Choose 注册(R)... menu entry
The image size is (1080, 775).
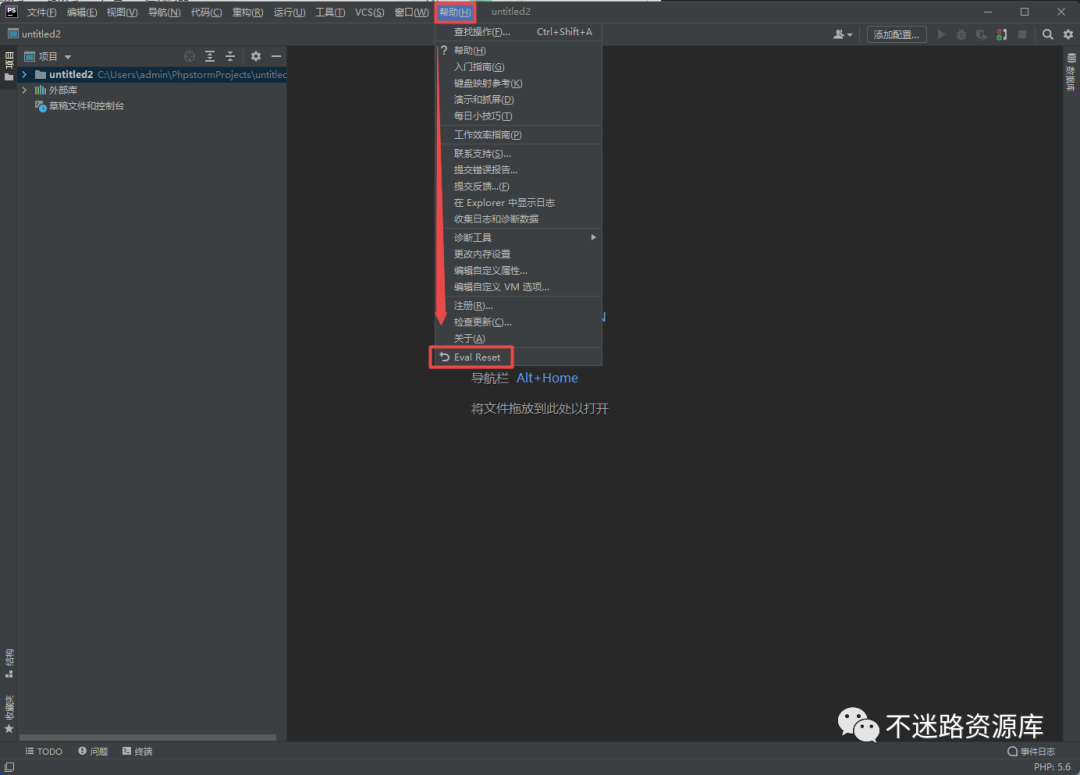pyautogui.click(x=519, y=306)
